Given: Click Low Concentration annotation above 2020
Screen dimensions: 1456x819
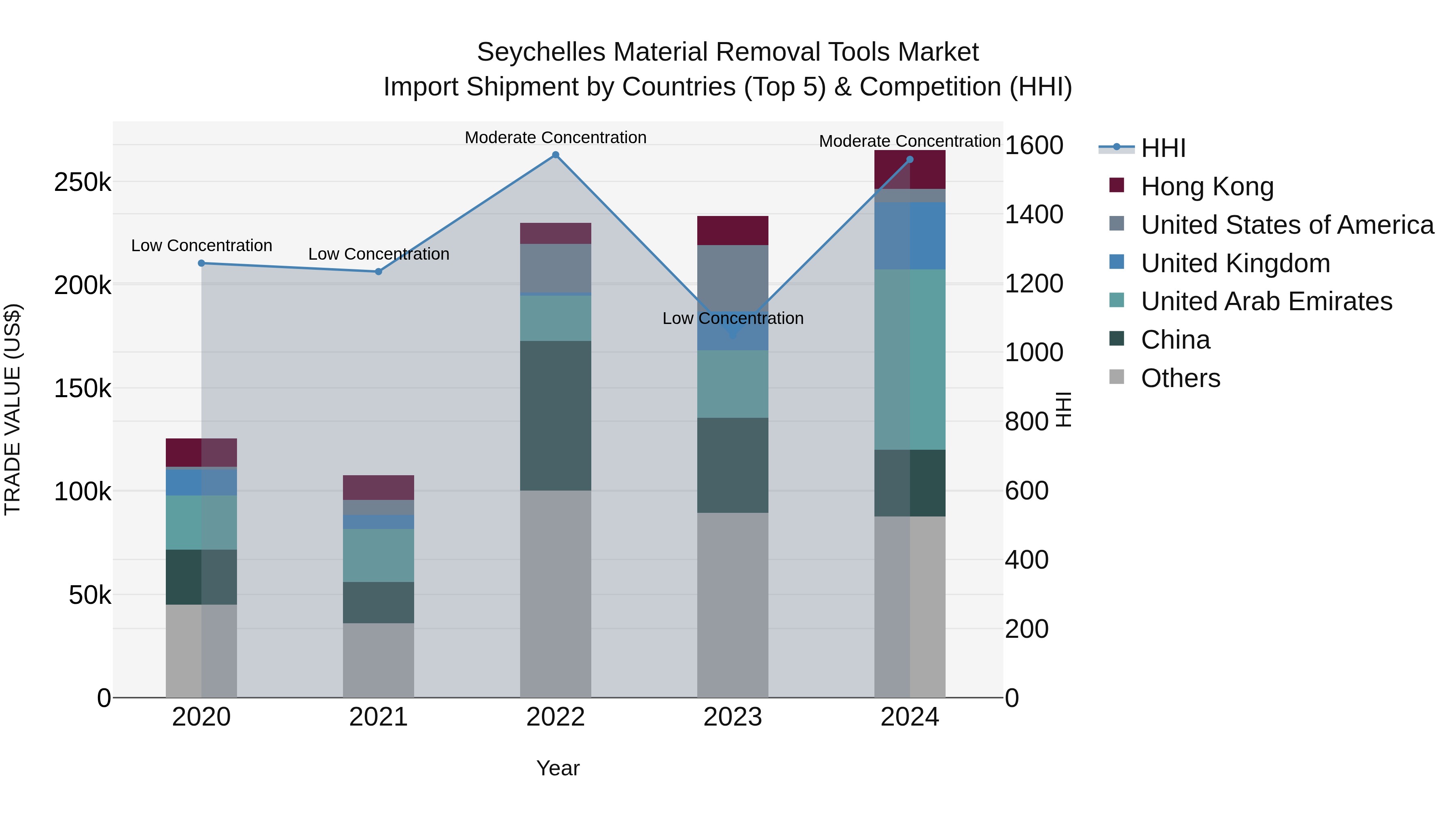Looking at the screenshot, I should 201,245.
